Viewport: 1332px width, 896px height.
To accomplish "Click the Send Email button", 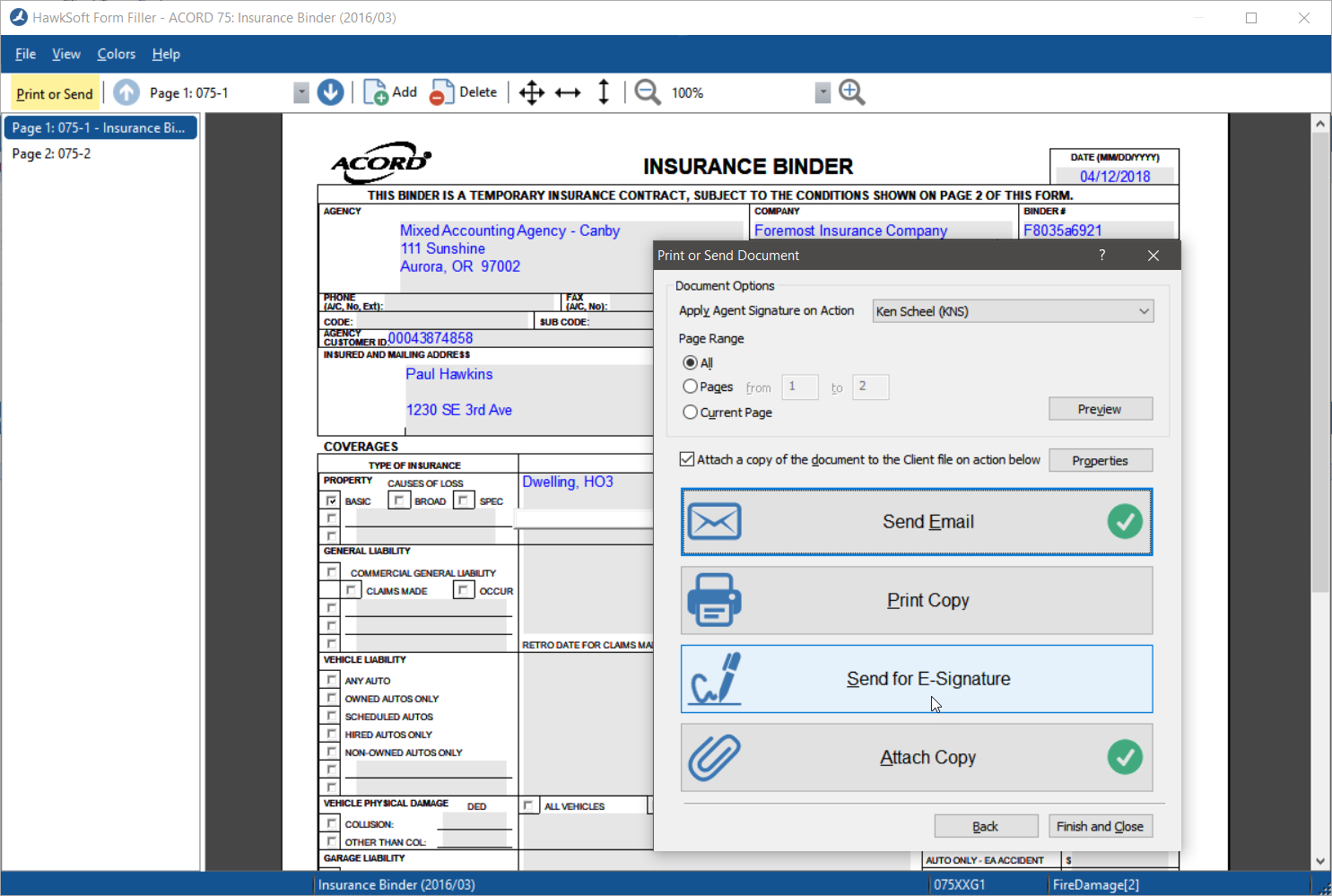I will point(917,521).
